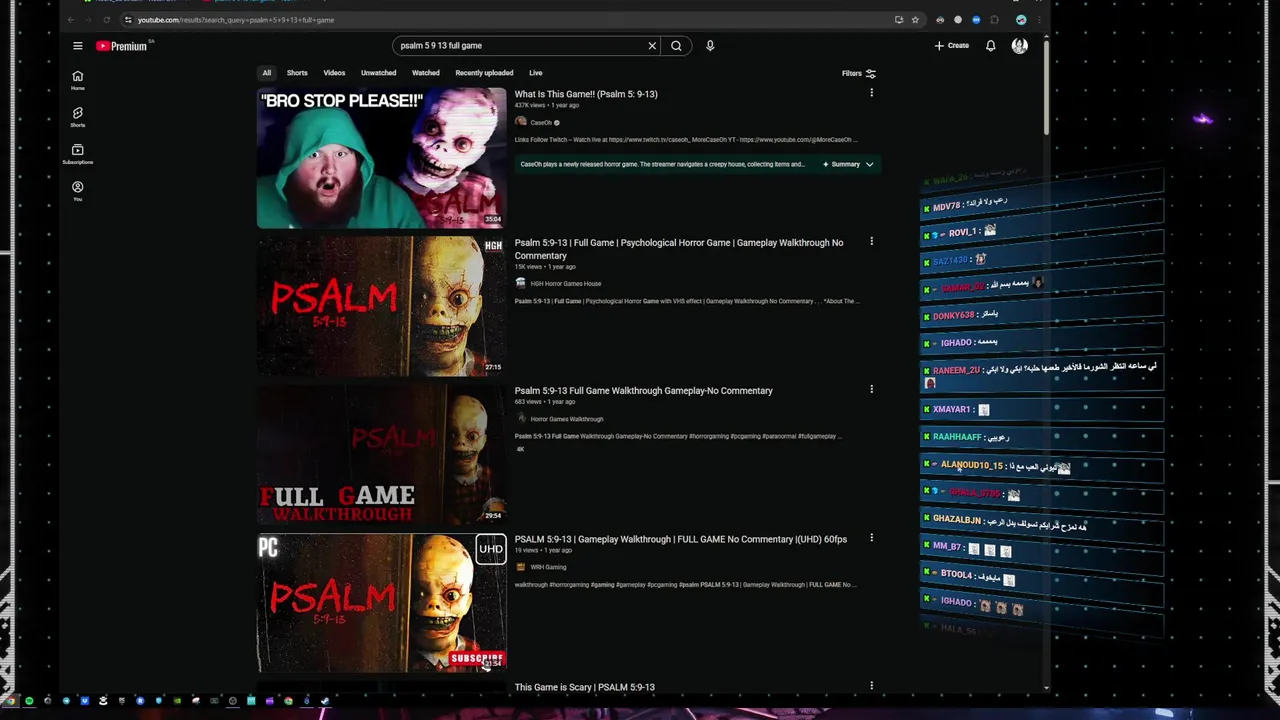Screen dimensions: 1280x720
Task: Open more options for No Commentary walkthrough video
Action: pyautogui.click(x=871, y=389)
